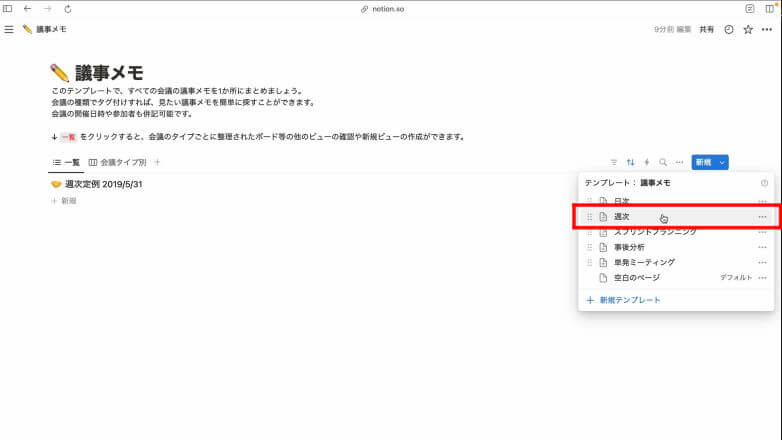Select the 週次 template
The image size is (782, 440).
[676, 217]
